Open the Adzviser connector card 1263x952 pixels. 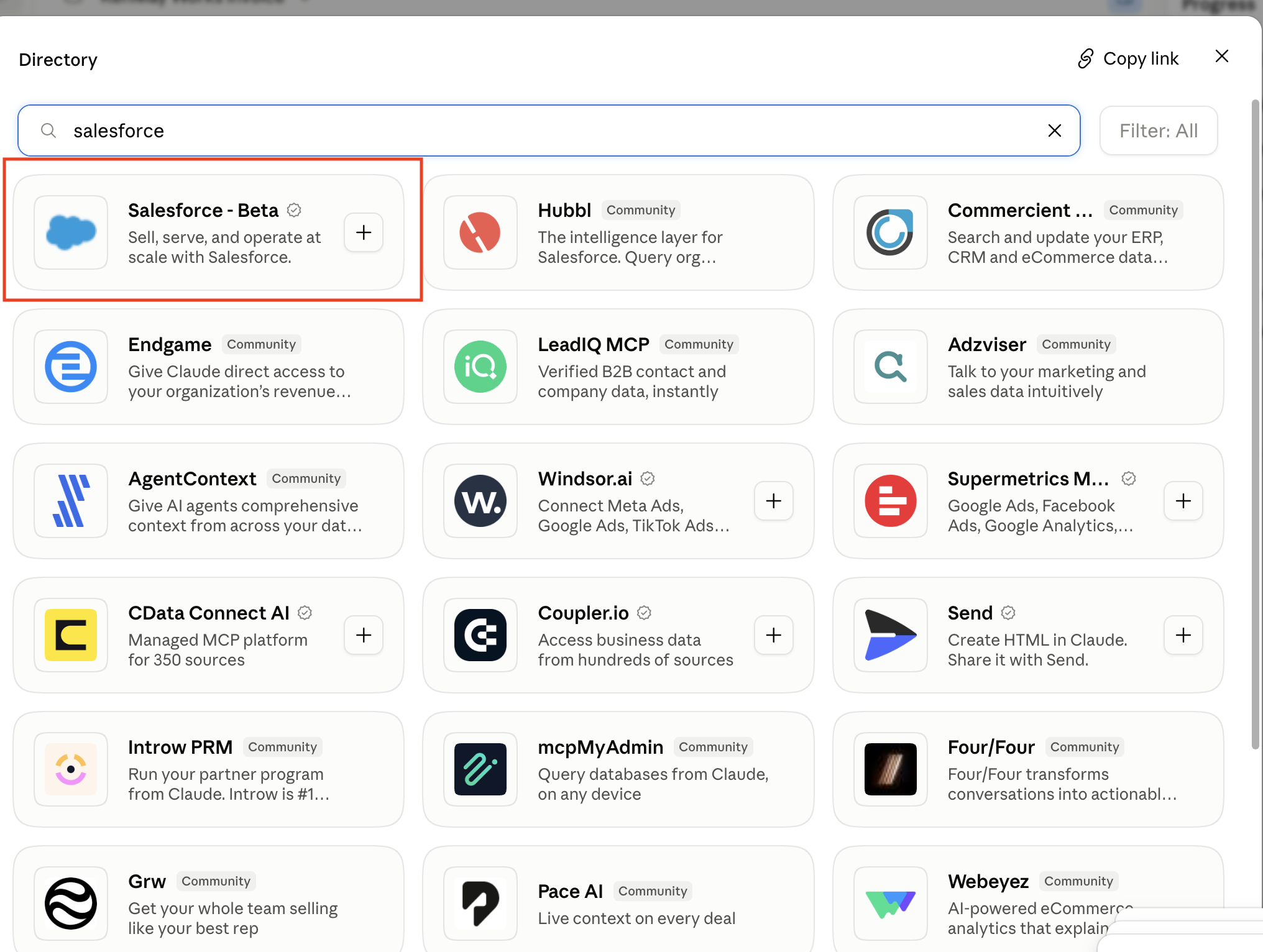pyautogui.click(x=1028, y=367)
